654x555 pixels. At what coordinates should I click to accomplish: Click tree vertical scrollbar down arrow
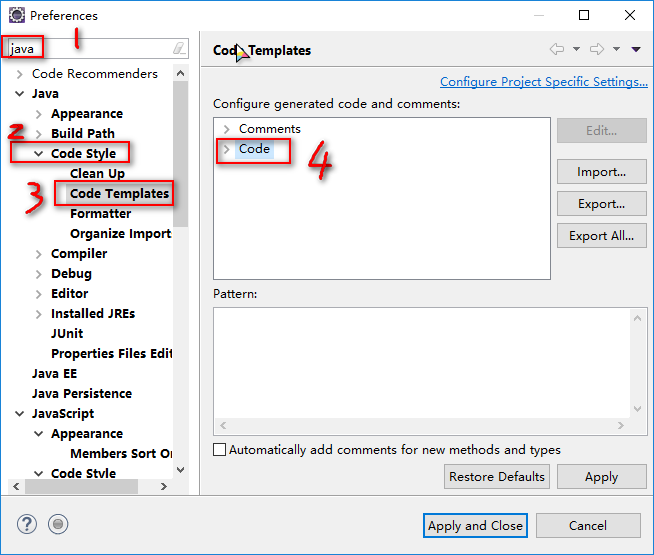[x=181, y=470]
